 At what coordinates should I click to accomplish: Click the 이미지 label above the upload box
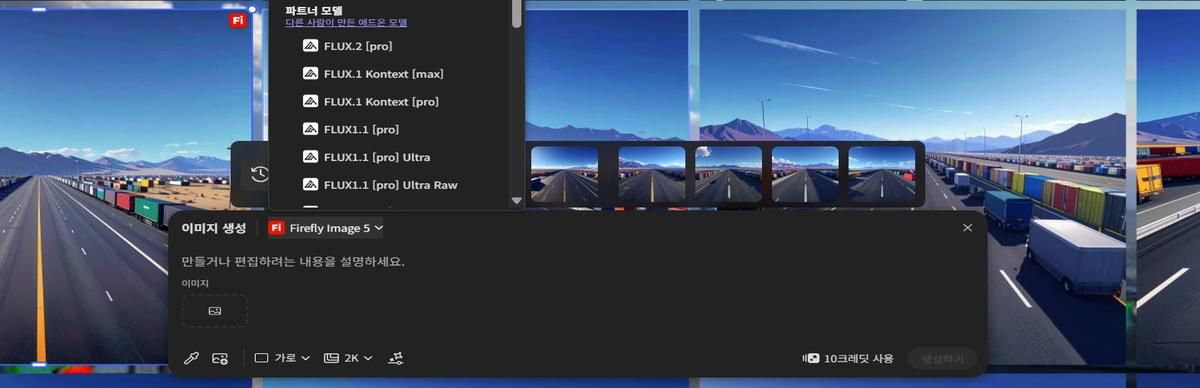pyautogui.click(x=195, y=284)
